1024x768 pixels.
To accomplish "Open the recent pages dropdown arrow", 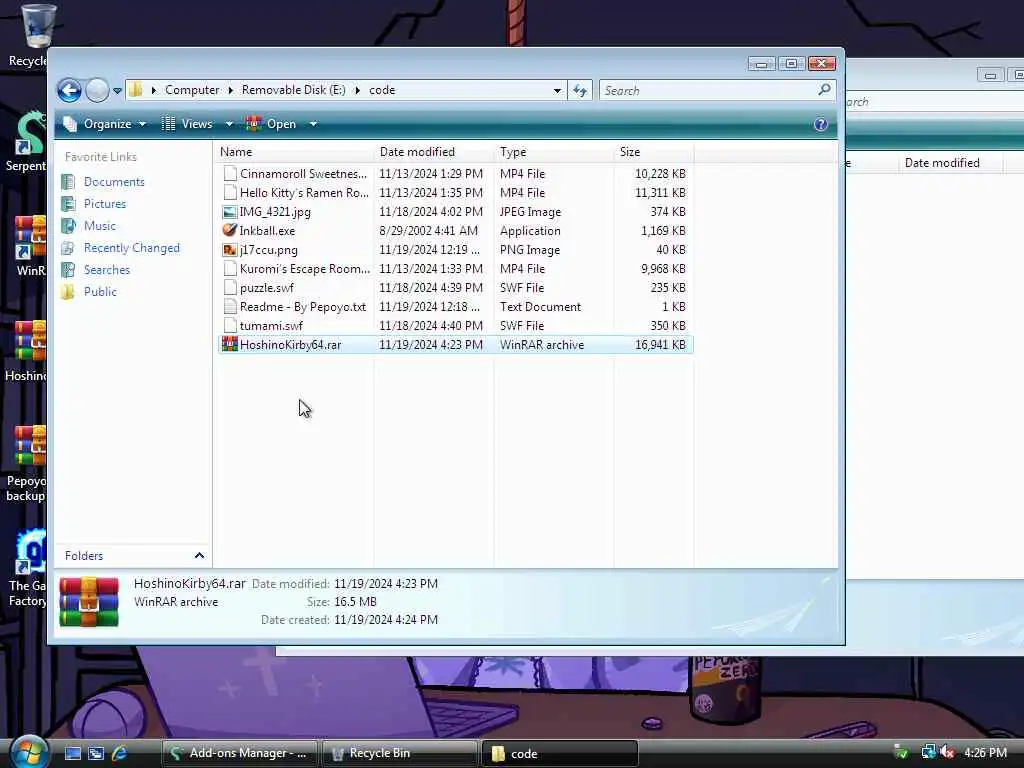I will click(x=118, y=91).
